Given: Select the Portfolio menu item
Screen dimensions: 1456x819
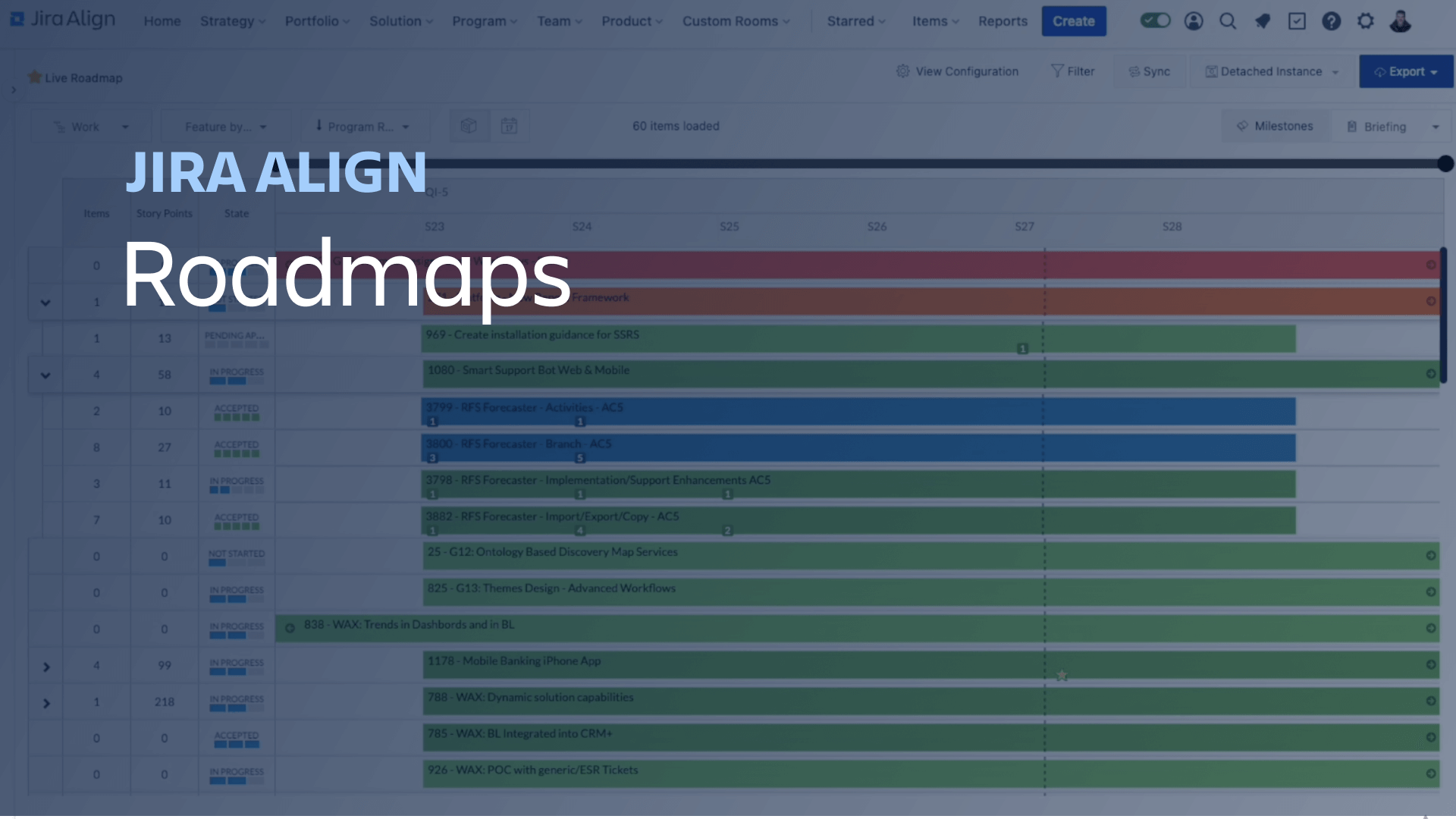Looking at the screenshot, I should pyautogui.click(x=311, y=21).
